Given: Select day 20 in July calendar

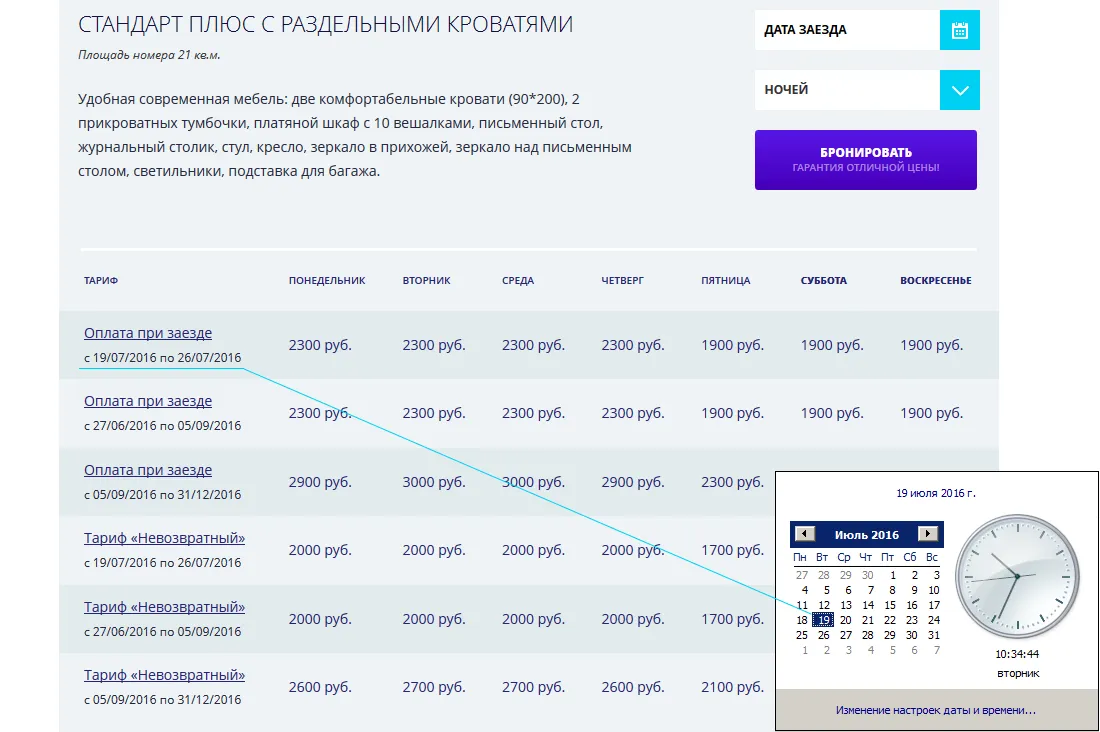Looking at the screenshot, I should (846, 620).
